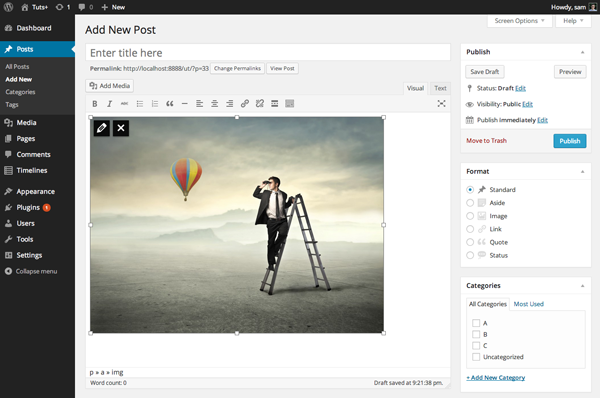Image resolution: width=600 pixels, height=398 pixels.
Task: Remove the image using the X icon
Action: [x=121, y=128]
